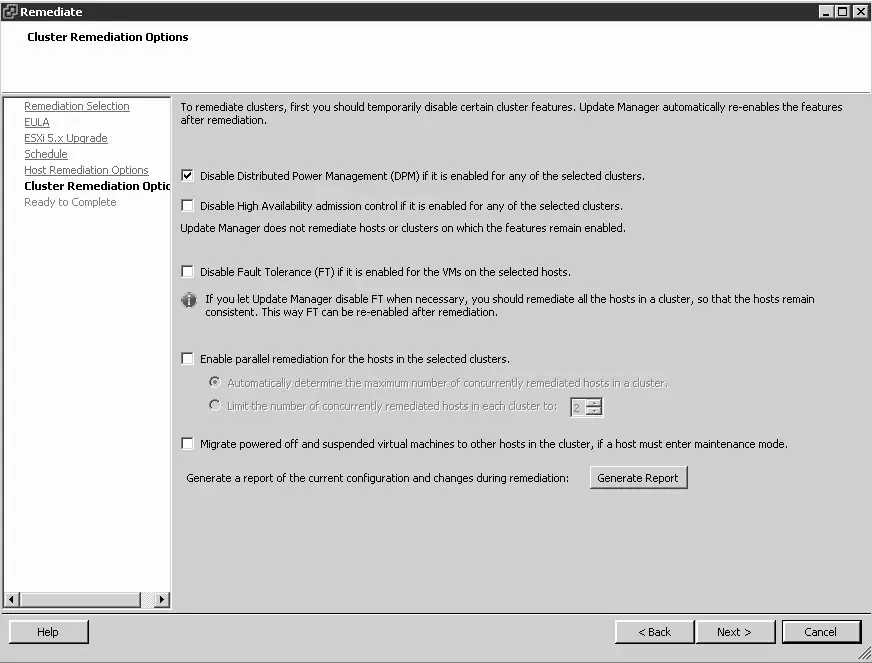
Task: Open the Schedule step link
Action: point(46,154)
